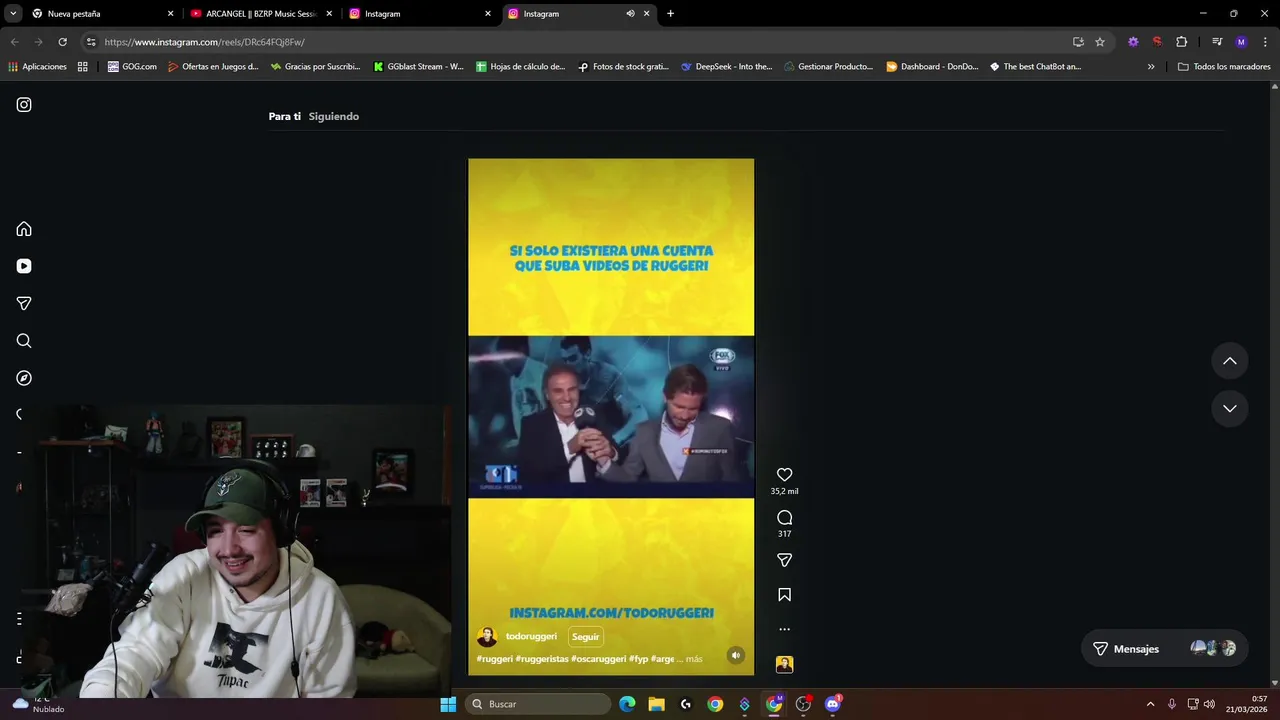This screenshot has width=1280, height=720.
Task: Open 'Hojas de cálculo de...' bookmark
Action: pyautogui.click(x=520, y=67)
